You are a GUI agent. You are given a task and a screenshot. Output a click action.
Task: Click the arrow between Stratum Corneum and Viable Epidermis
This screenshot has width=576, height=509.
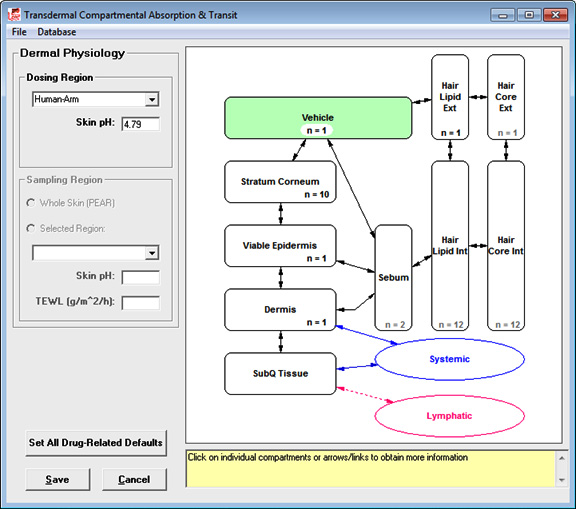tap(281, 214)
